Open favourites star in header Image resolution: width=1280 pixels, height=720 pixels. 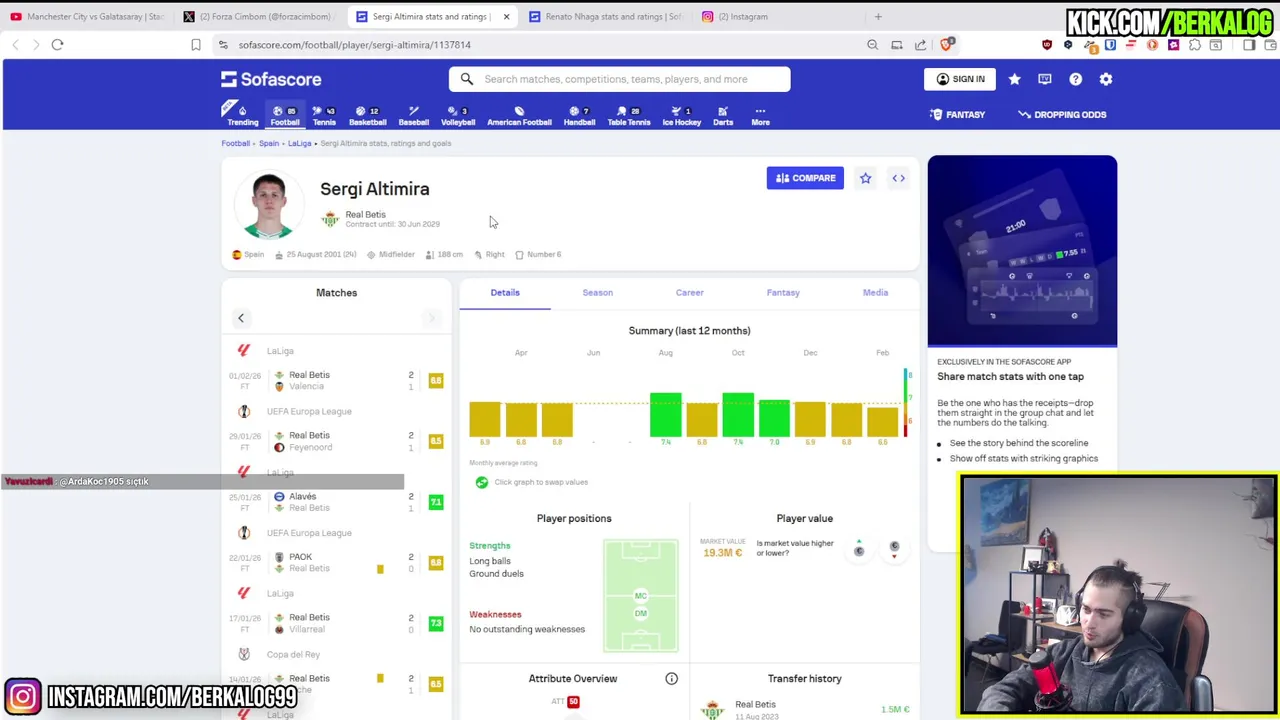pyautogui.click(x=1014, y=79)
